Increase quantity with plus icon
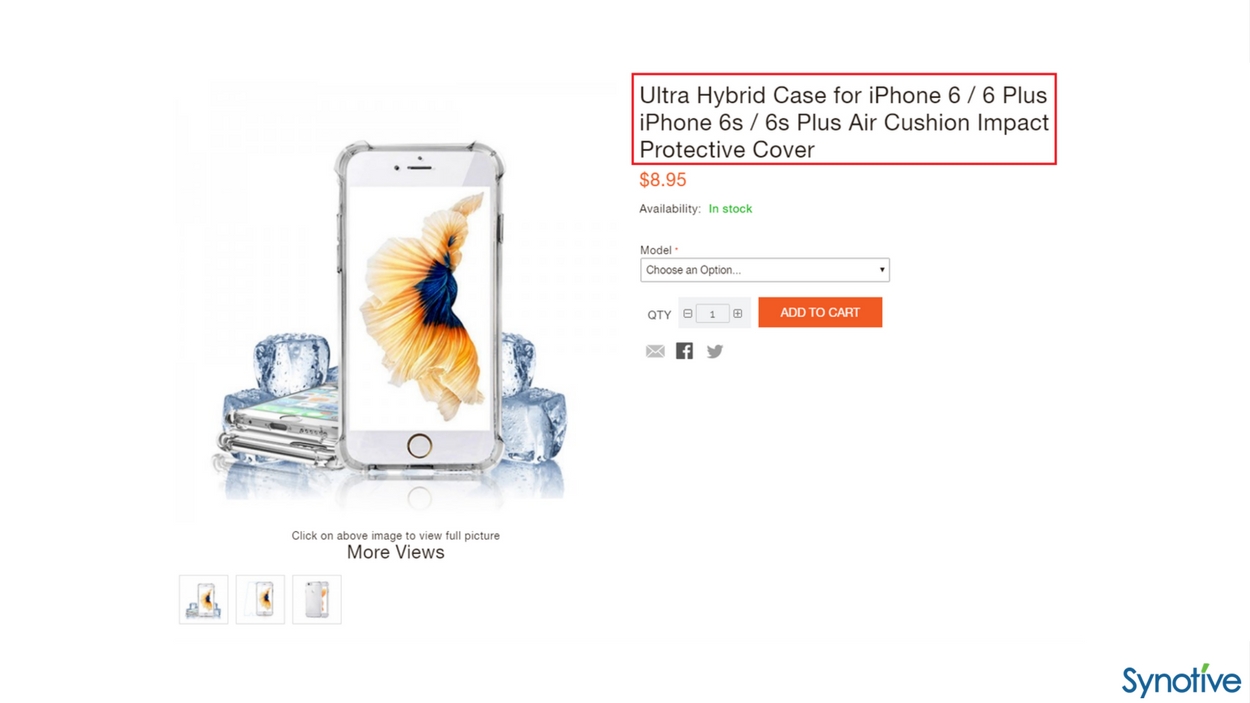Screen dimensions: 1250x703 (x=738, y=314)
